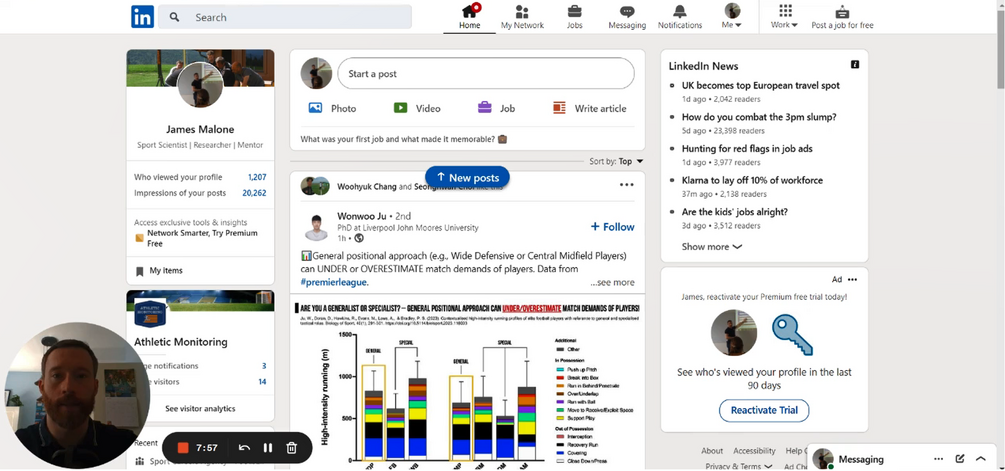The width and height of the screenshot is (1005, 471).
Task: Open Are the kids' jobs alright story
Action: pos(735,212)
